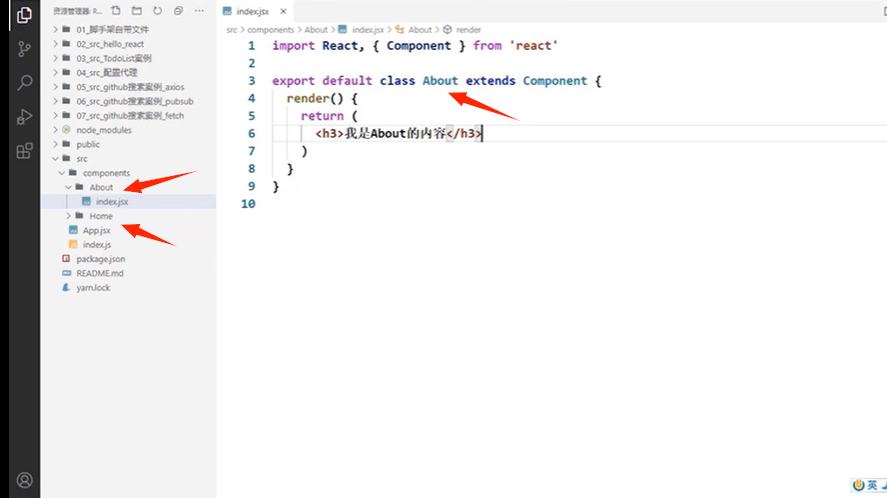
Task: Refresh the explorer file tree
Action: tap(157, 11)
